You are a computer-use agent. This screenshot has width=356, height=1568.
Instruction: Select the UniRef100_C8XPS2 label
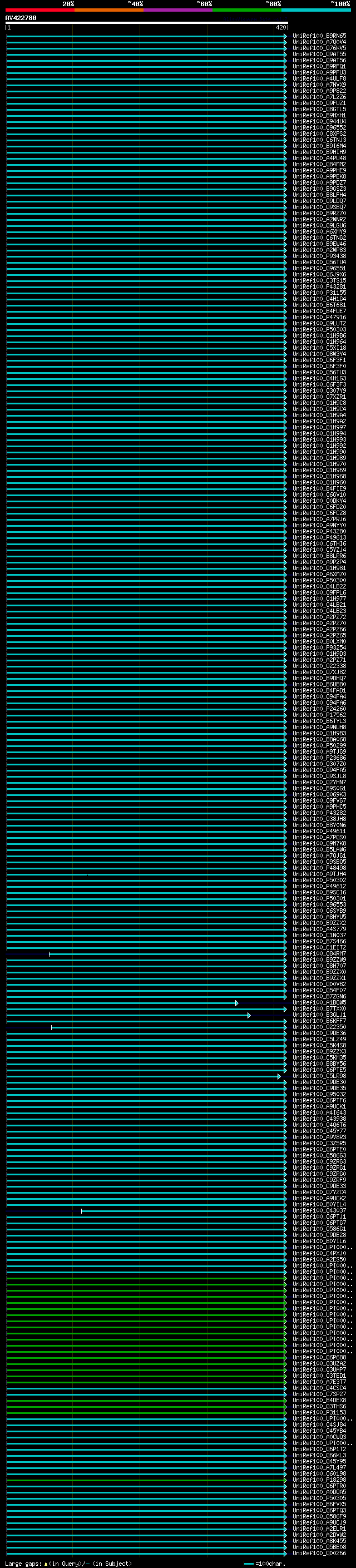click(x=319, y=134)
